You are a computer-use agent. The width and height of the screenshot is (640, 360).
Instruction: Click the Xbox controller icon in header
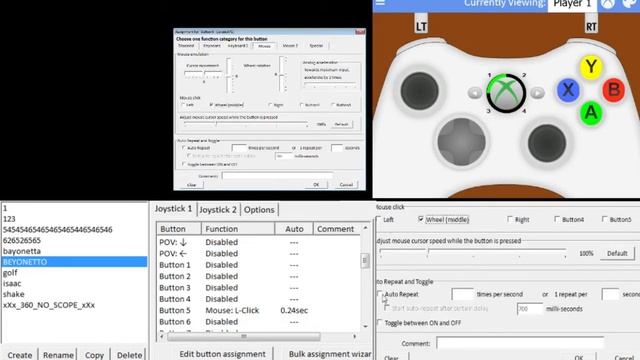[x=608, y=4]
